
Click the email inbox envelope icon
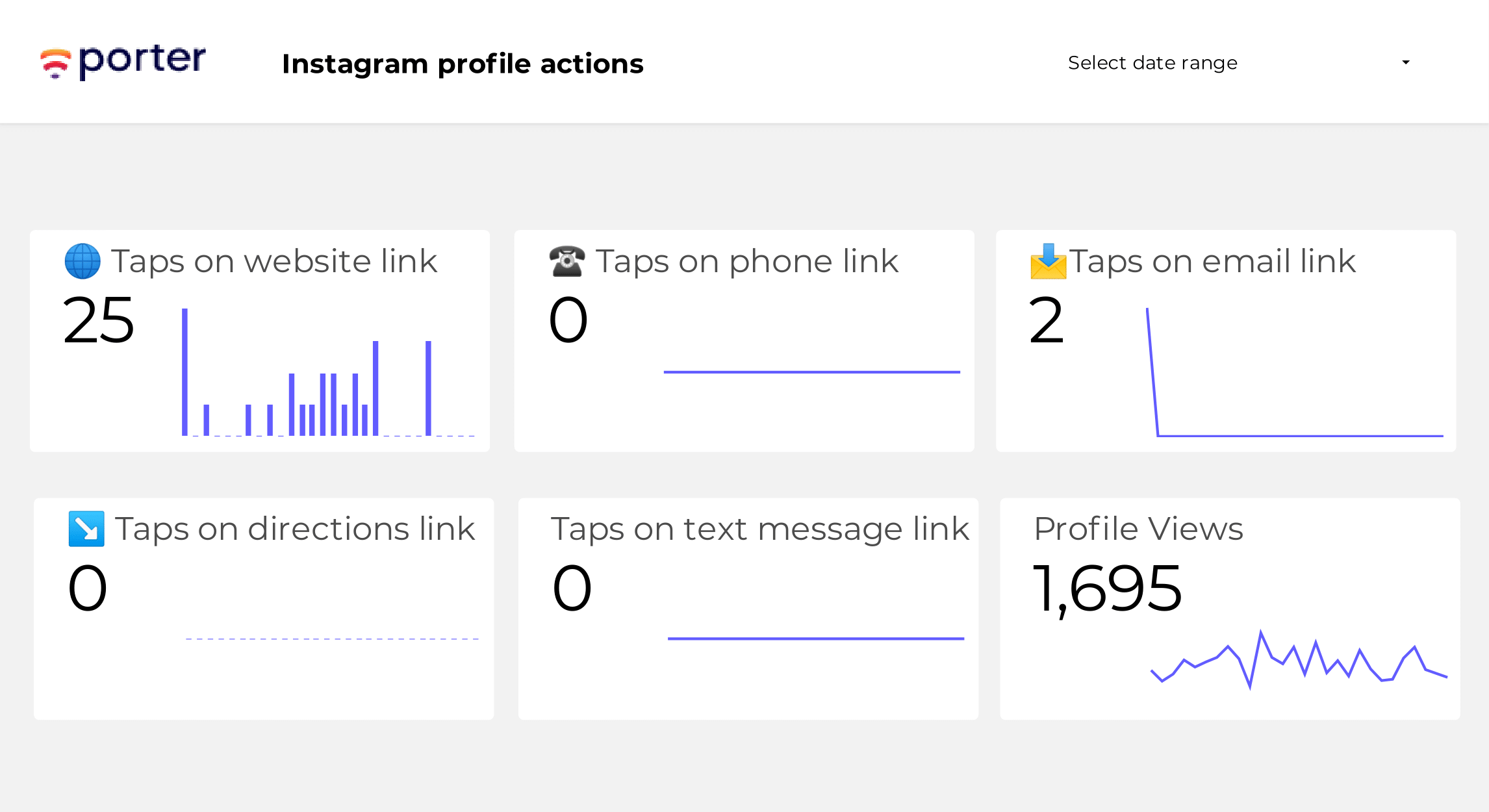coord(1048,261)
